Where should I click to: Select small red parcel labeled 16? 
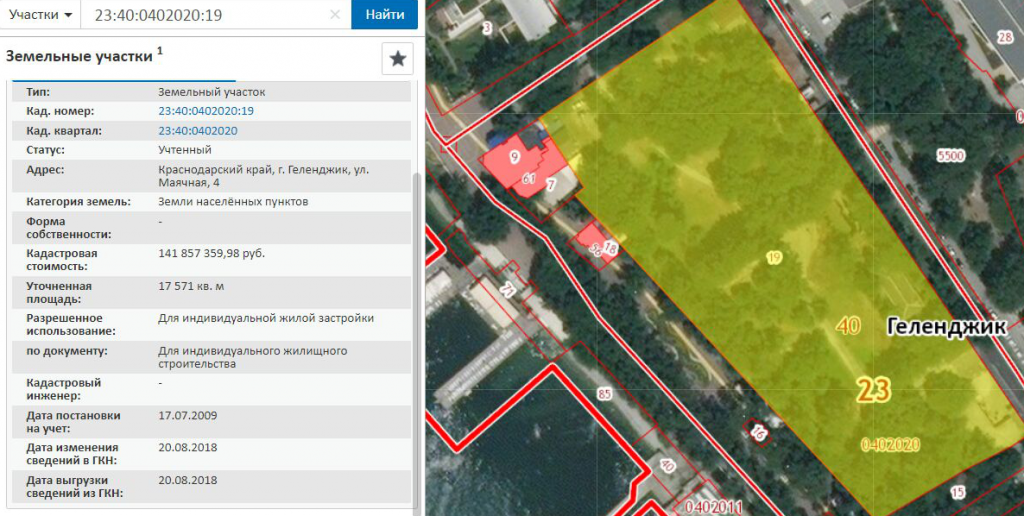(x=610, y=247)
